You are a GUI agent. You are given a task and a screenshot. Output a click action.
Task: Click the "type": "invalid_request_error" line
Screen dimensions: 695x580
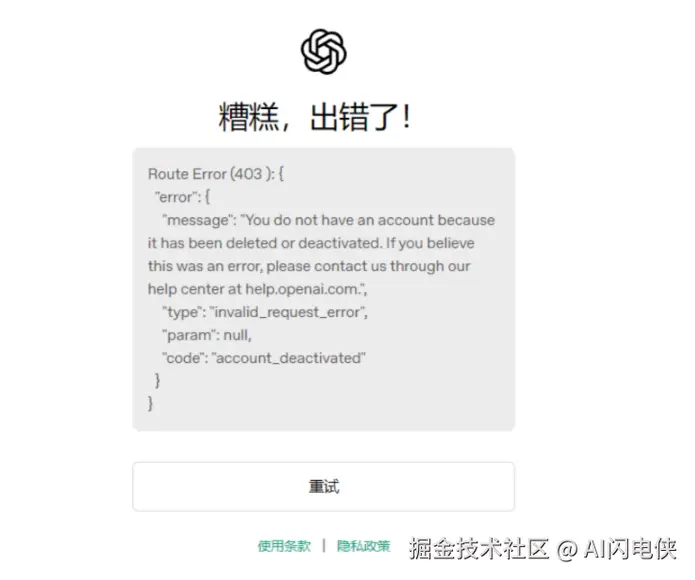click(x=265, y=312)
